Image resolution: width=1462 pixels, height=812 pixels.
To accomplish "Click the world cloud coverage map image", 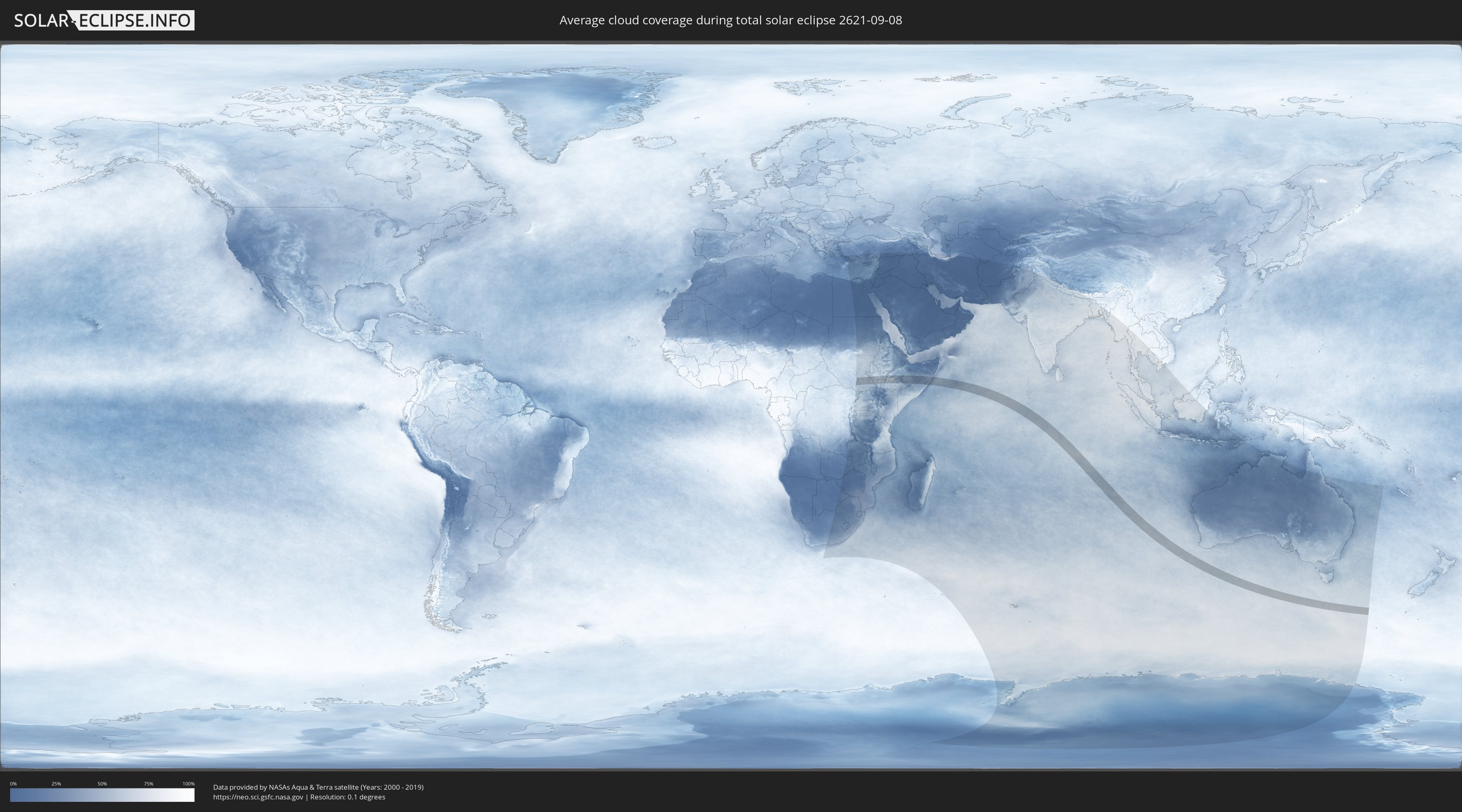I will click(731, 406).
